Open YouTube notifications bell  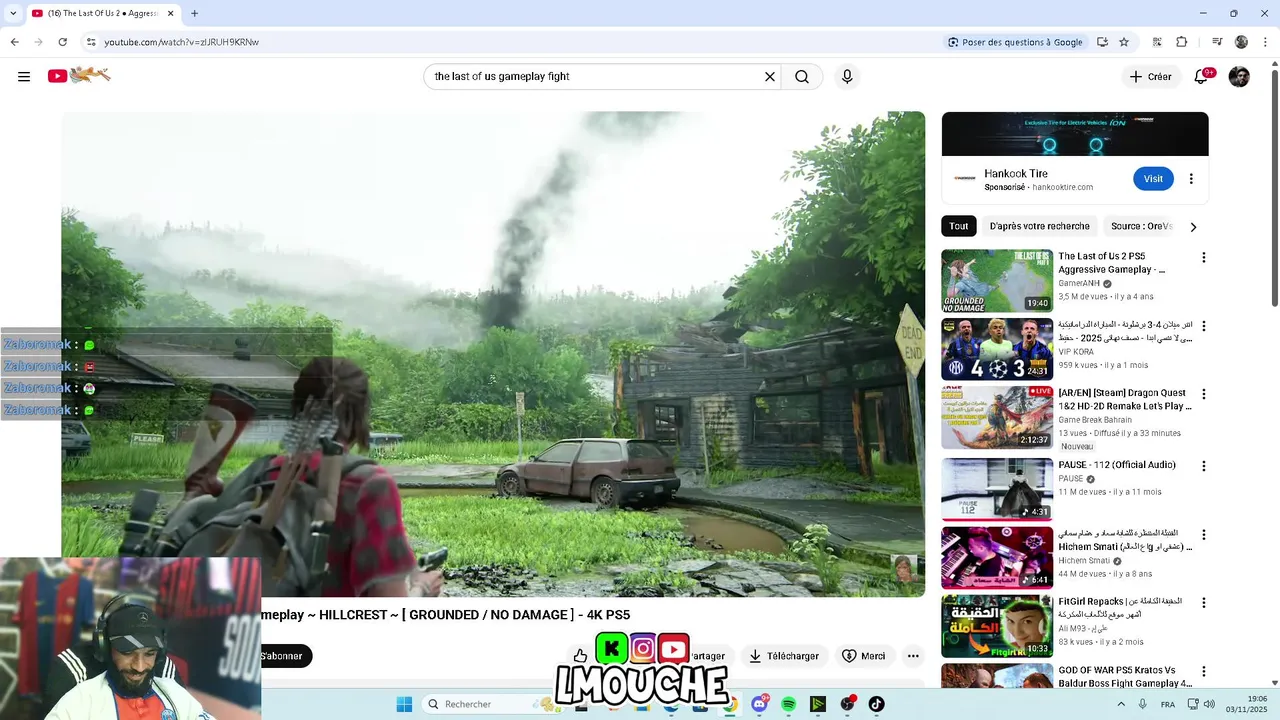[1201, 77]
